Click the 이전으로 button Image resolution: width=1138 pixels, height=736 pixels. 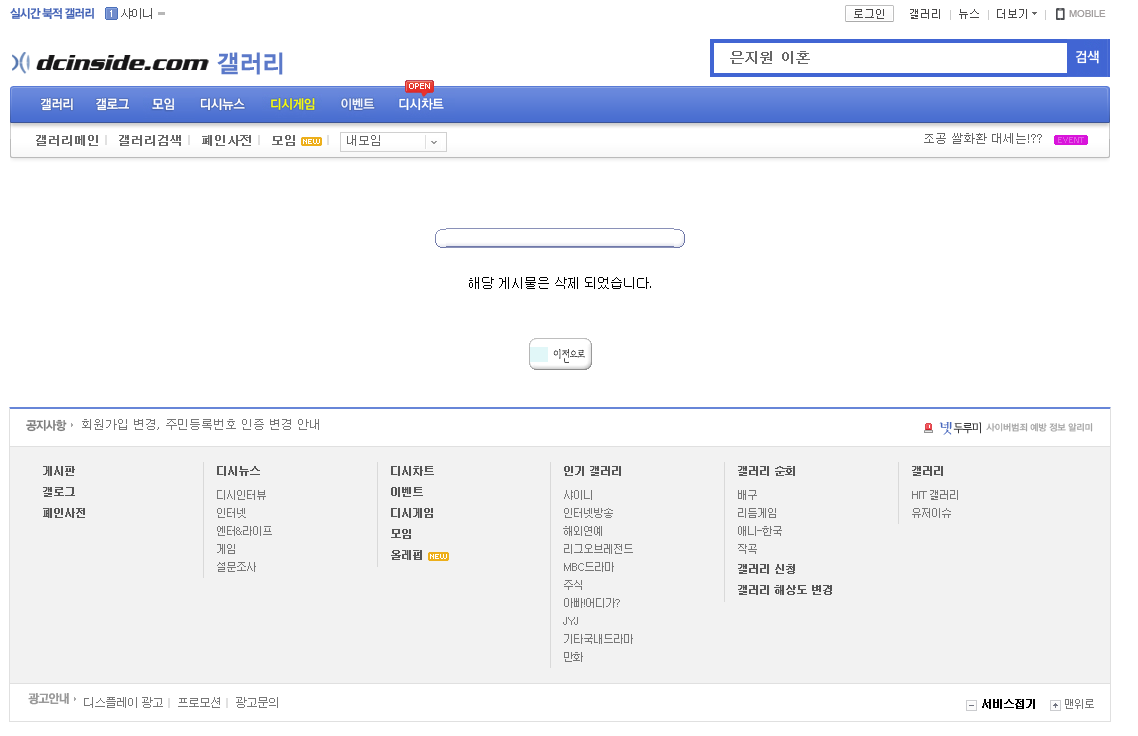click(560, 354)
